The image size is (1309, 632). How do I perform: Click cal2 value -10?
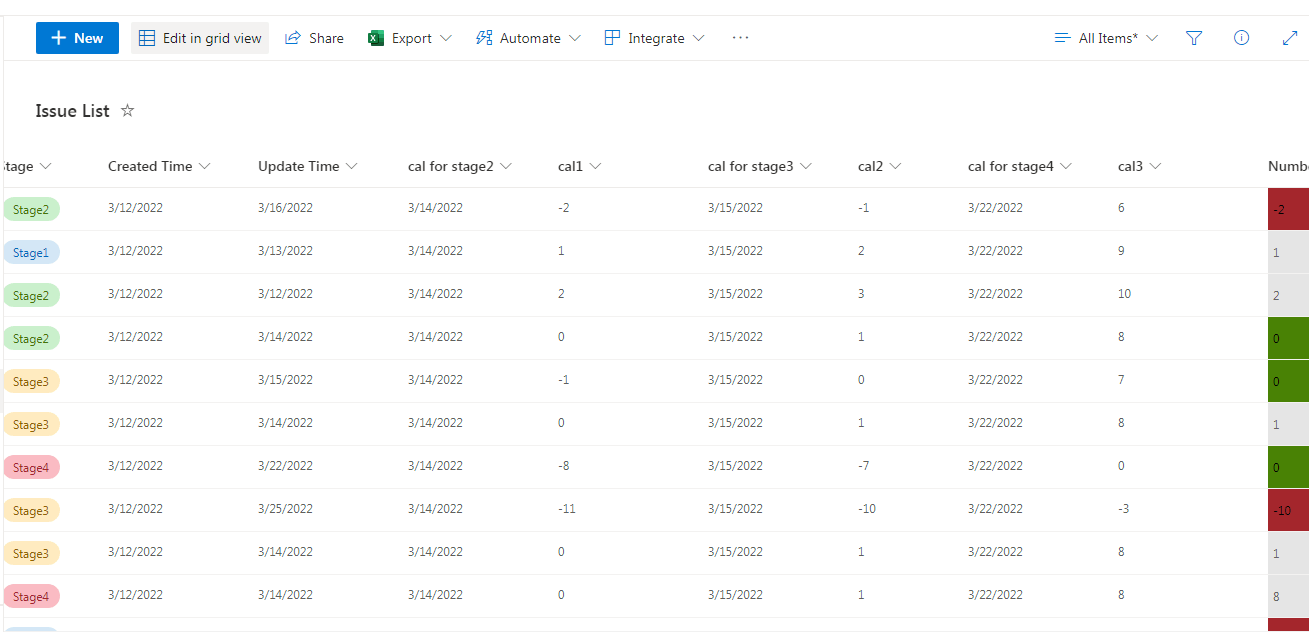tap(867, 509)
